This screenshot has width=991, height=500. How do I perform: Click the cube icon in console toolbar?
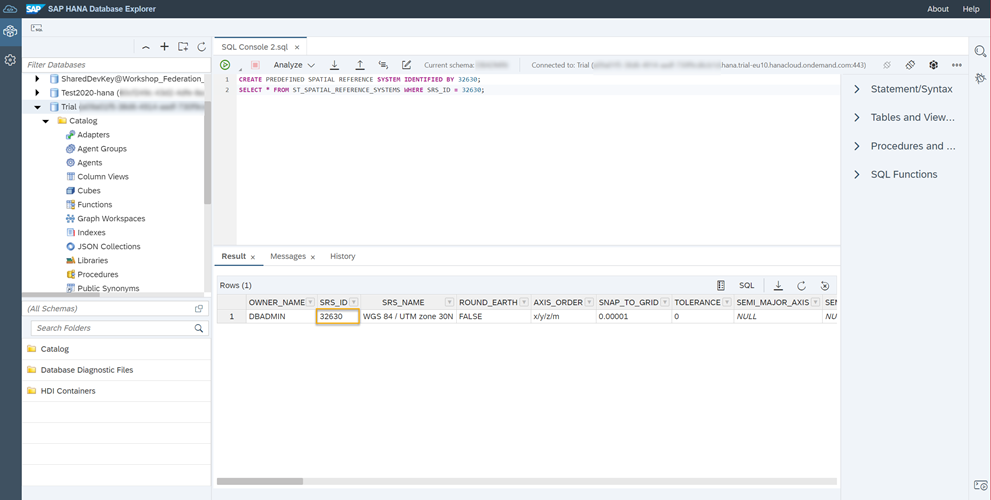tap(933, 64)
